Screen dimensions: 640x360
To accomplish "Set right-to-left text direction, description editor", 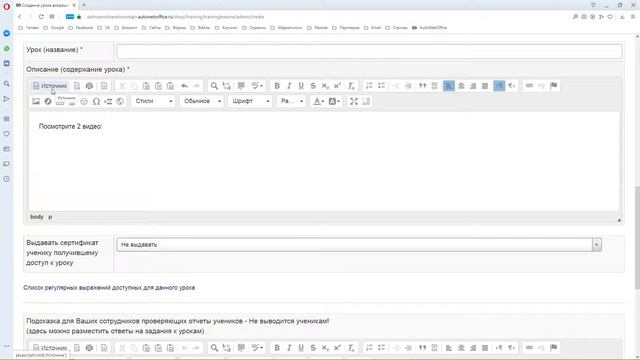I will (511, 86).
